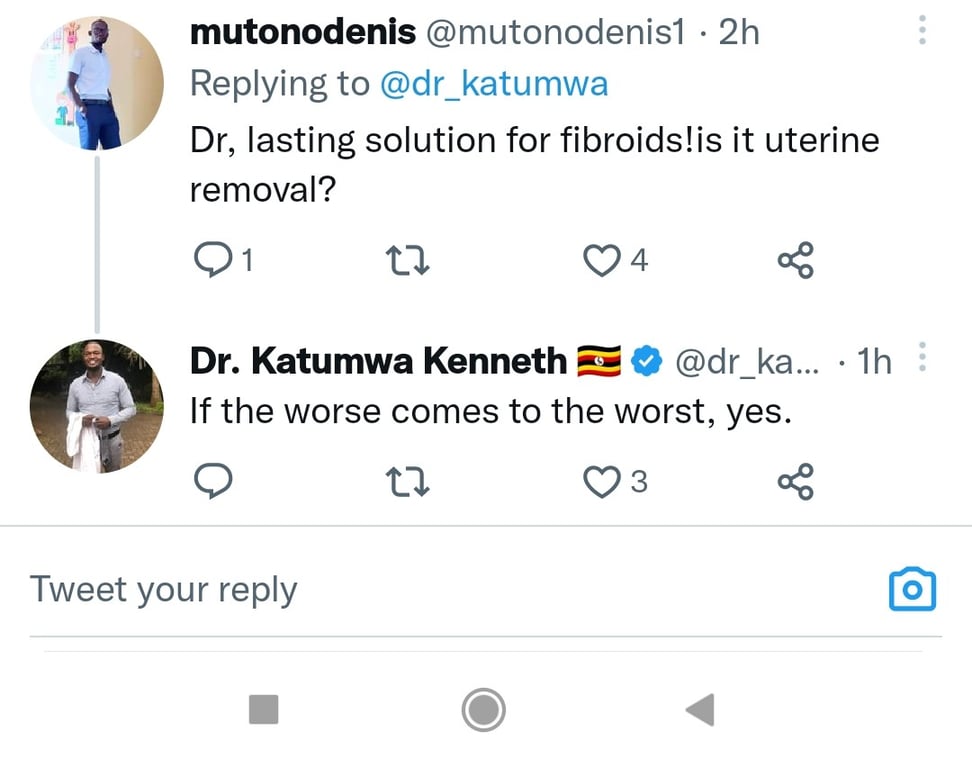The width and height of the screenshot is (972, 768).
Task: View Dr. Katumwa Kenneth's profile name
Action: [x=378, y=361]
